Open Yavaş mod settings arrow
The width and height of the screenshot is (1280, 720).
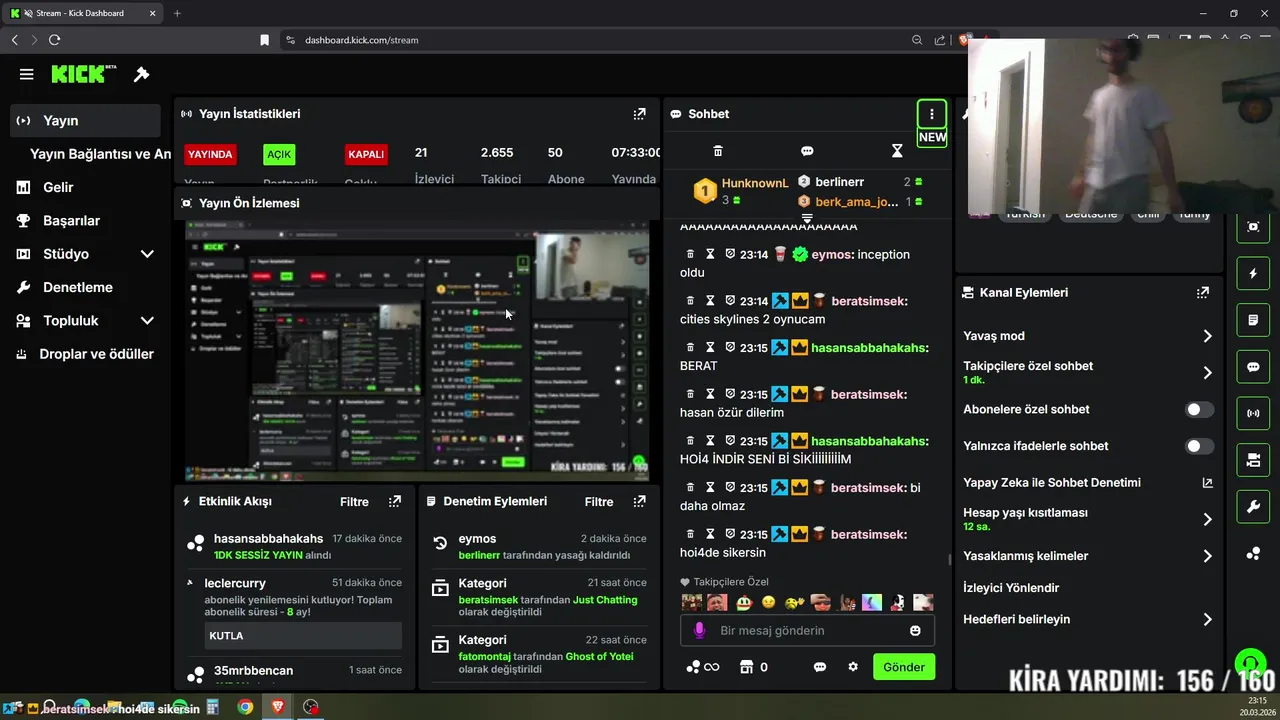1207,336
